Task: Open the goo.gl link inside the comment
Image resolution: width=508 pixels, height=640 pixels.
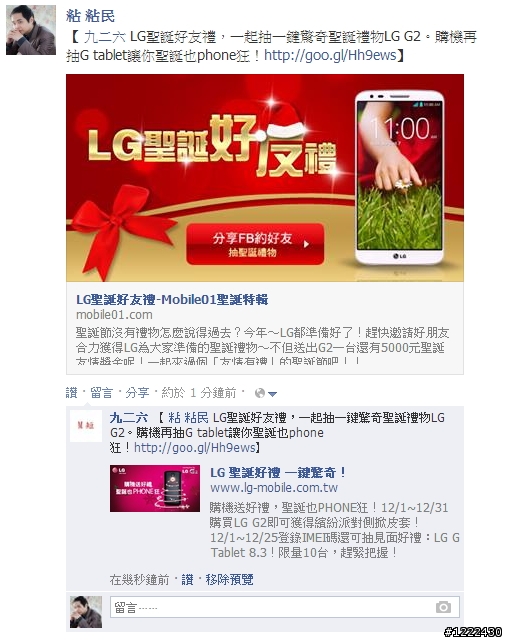Action: pyautogui.click(x=195, y=447)
